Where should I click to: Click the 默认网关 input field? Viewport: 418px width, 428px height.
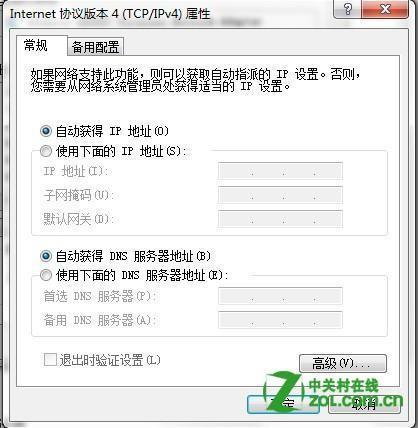[x=280, y=219]
